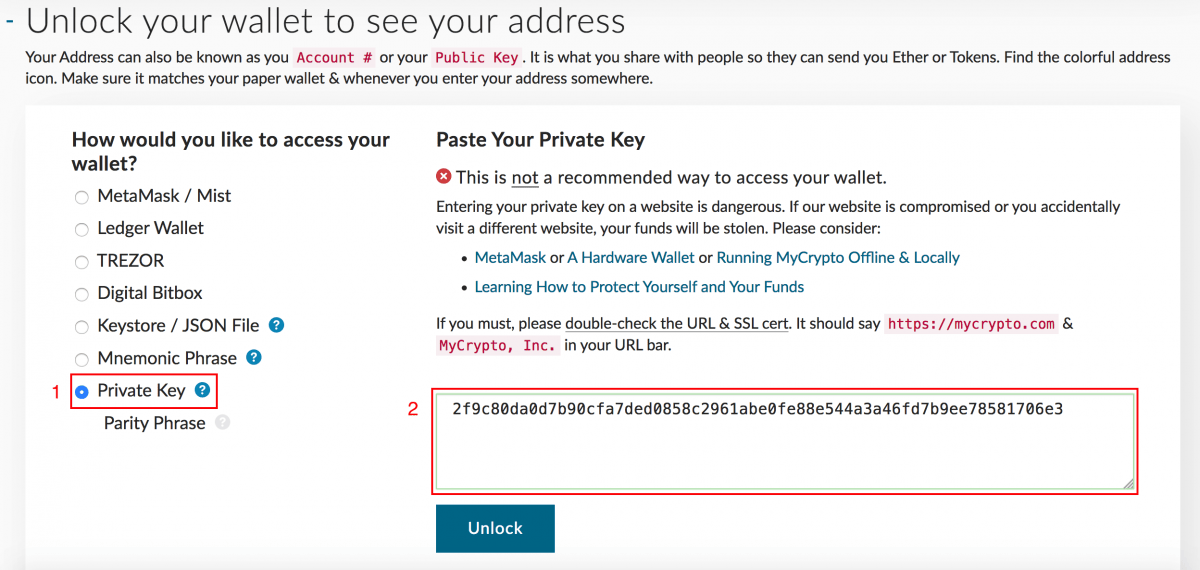
Task: Choose Ledger Wallet radio option
Action: point(82,229)
